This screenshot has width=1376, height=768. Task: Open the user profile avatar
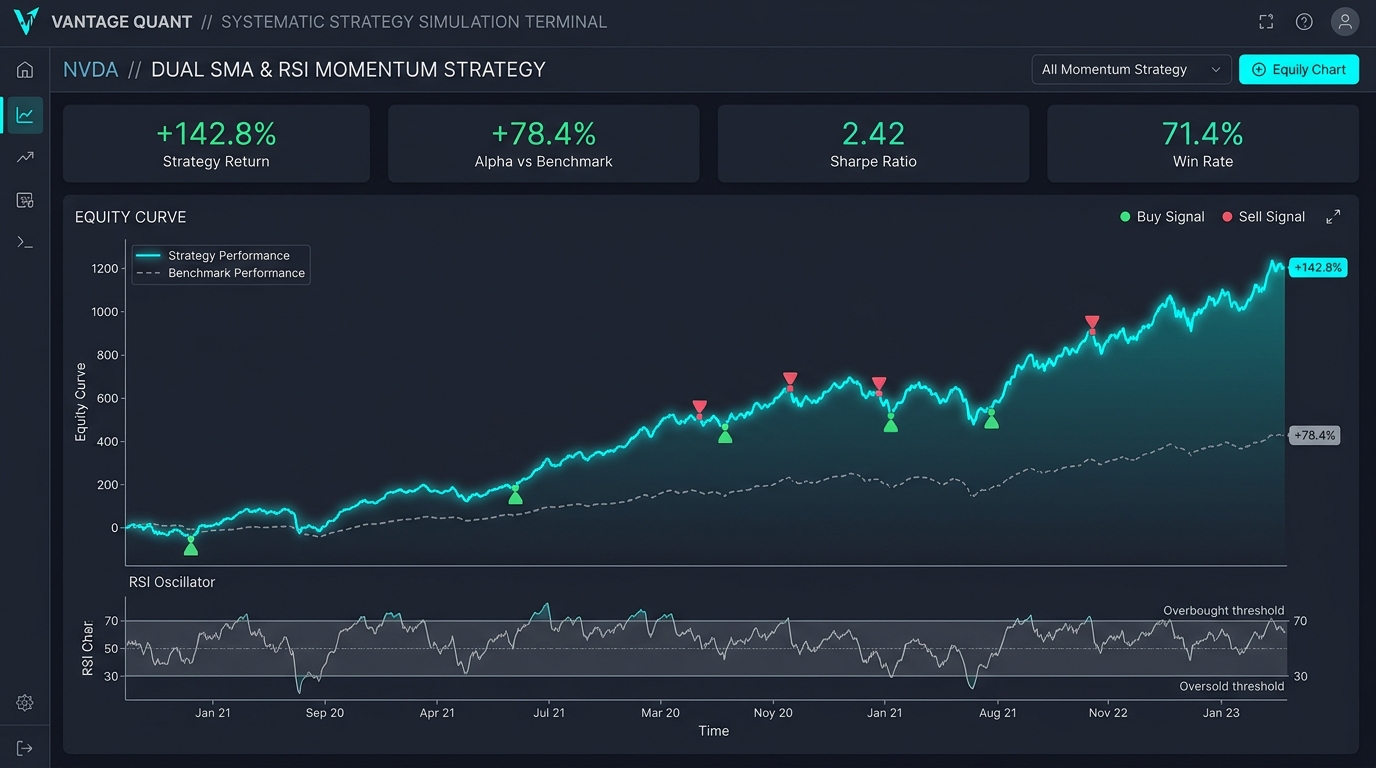1345,22
